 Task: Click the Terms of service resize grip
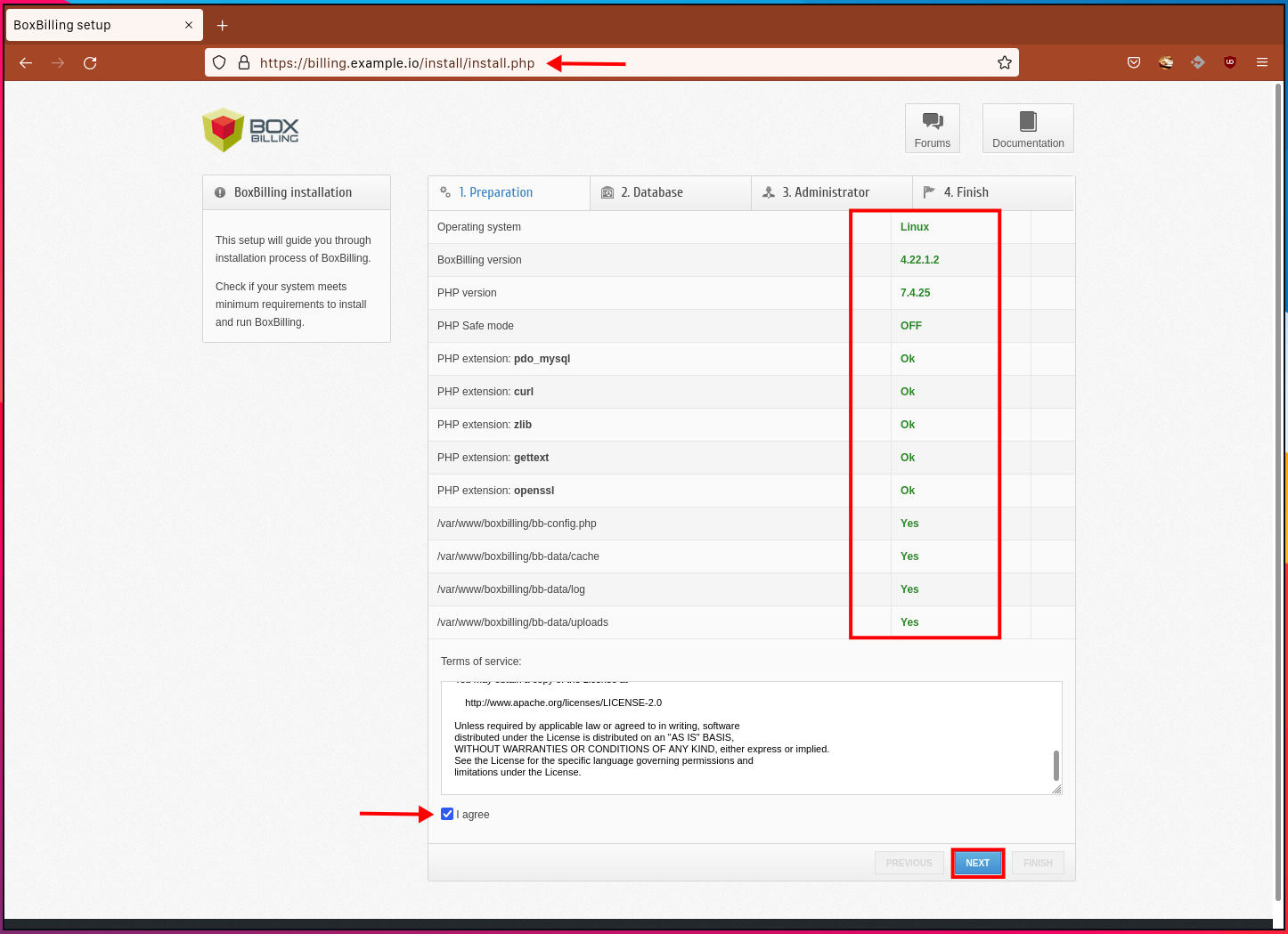(1056, 789)
